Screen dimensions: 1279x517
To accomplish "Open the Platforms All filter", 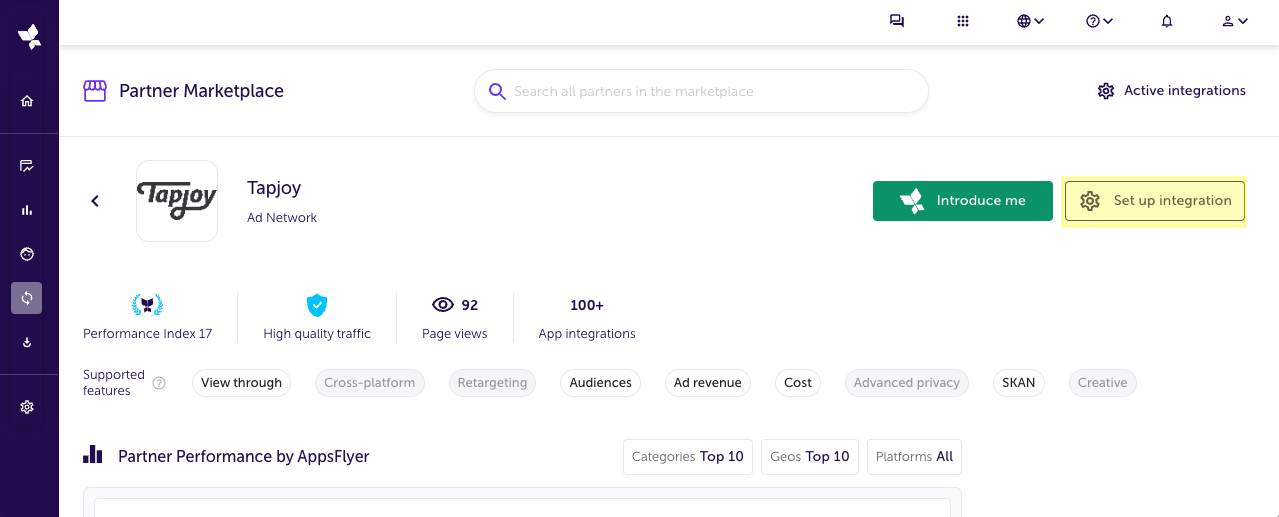I will click(914, 457).
